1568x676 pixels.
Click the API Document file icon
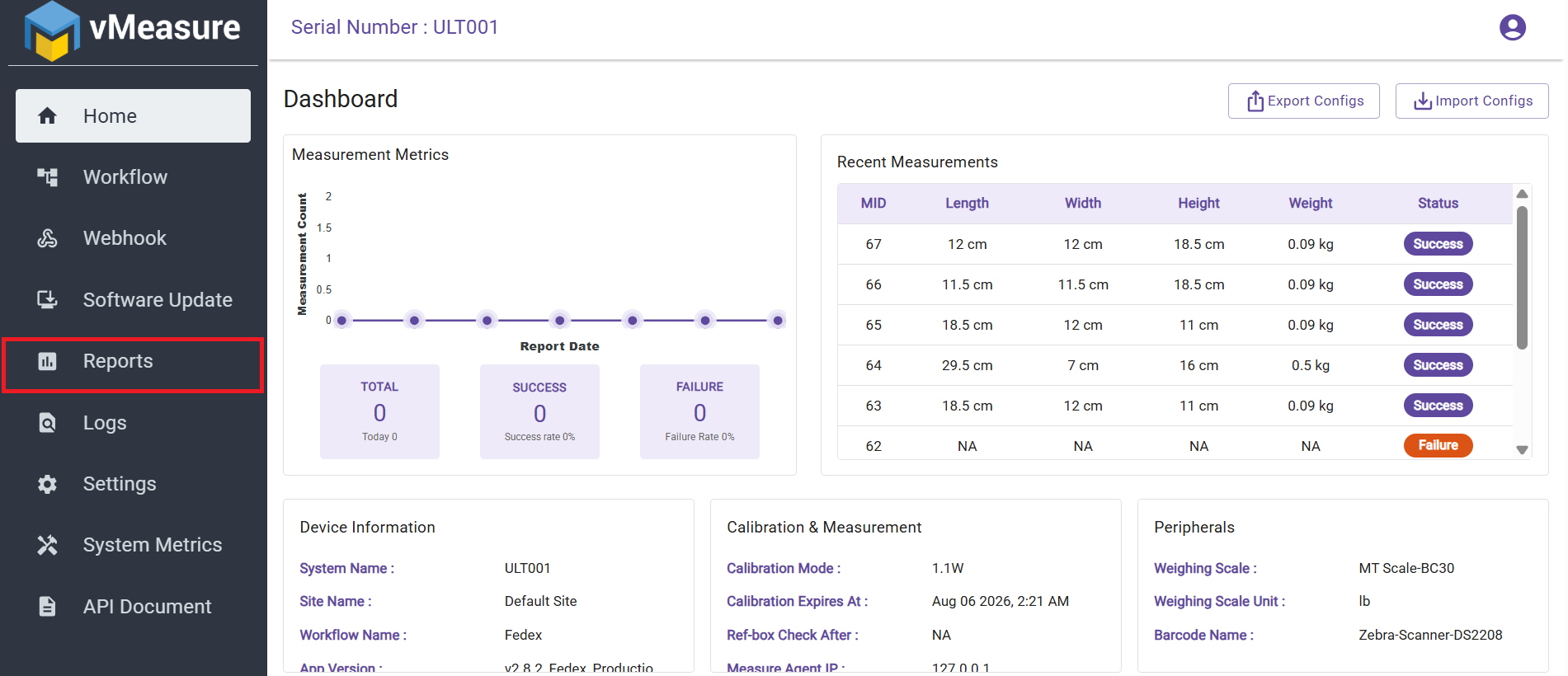[x=48, y=607]
